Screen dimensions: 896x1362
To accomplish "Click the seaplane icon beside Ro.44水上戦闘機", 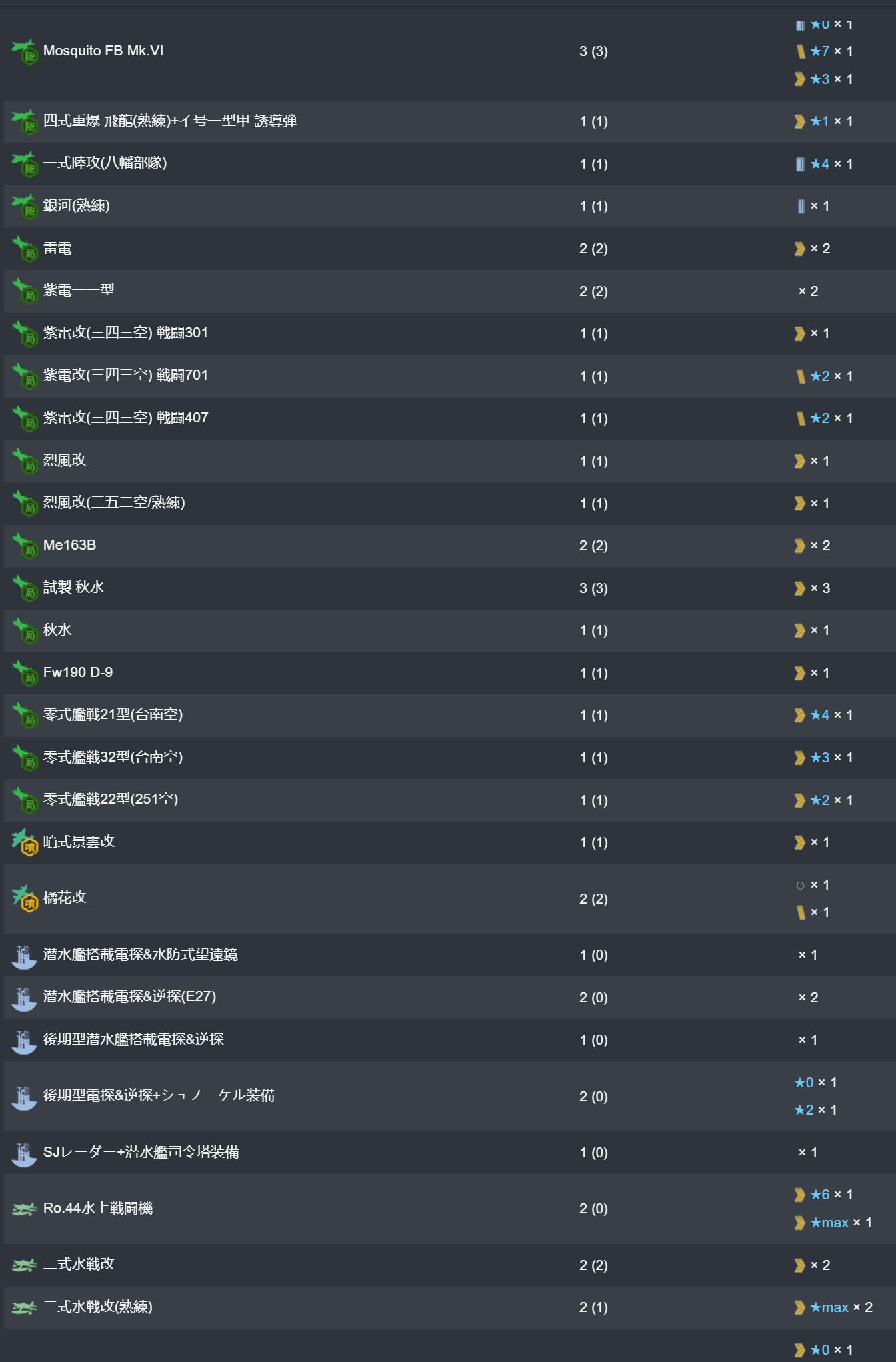I will (x=25, y=1209).
